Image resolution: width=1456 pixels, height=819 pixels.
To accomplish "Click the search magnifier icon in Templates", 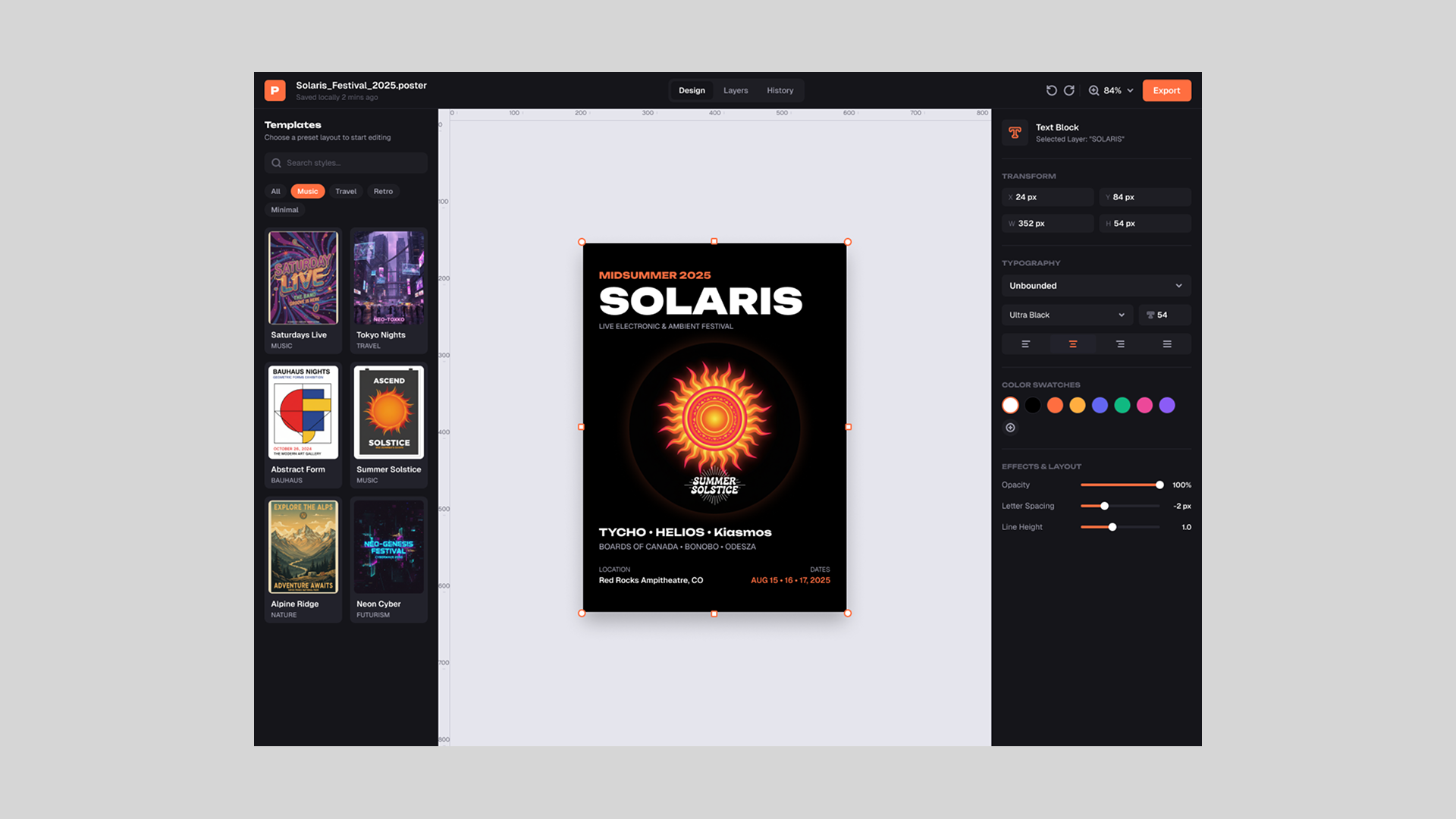I will point(276,163).
